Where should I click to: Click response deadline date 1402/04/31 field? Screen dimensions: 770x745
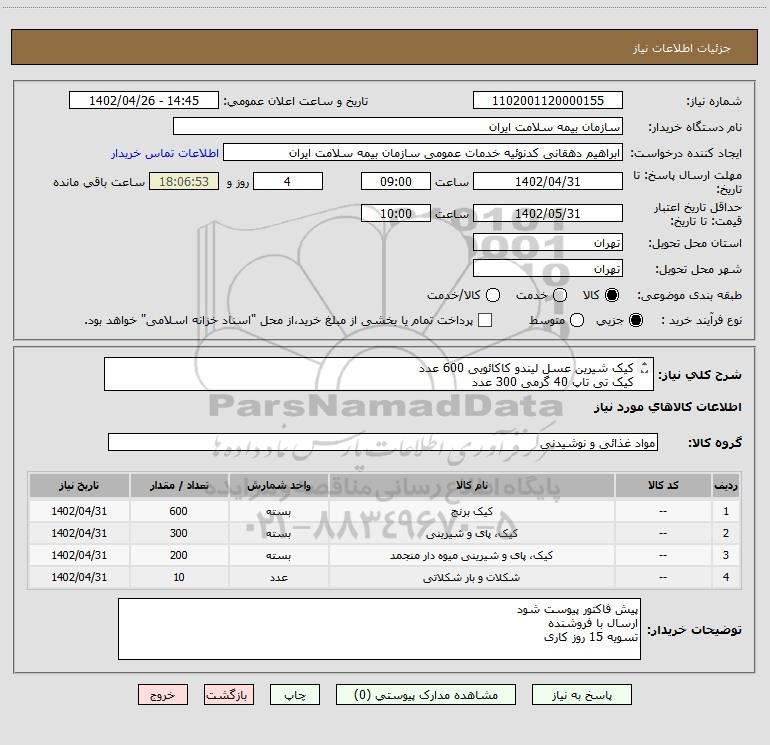548,181
